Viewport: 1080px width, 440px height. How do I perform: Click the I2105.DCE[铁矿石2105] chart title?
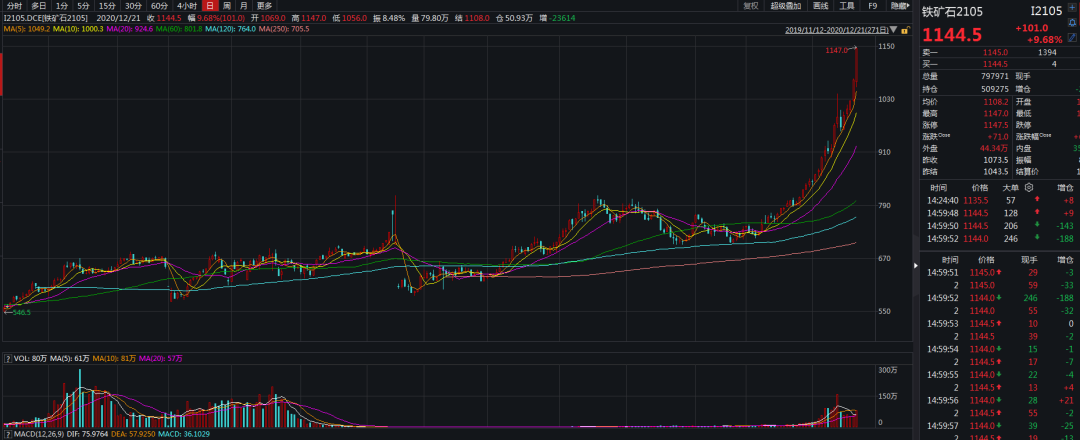[45, 17]
